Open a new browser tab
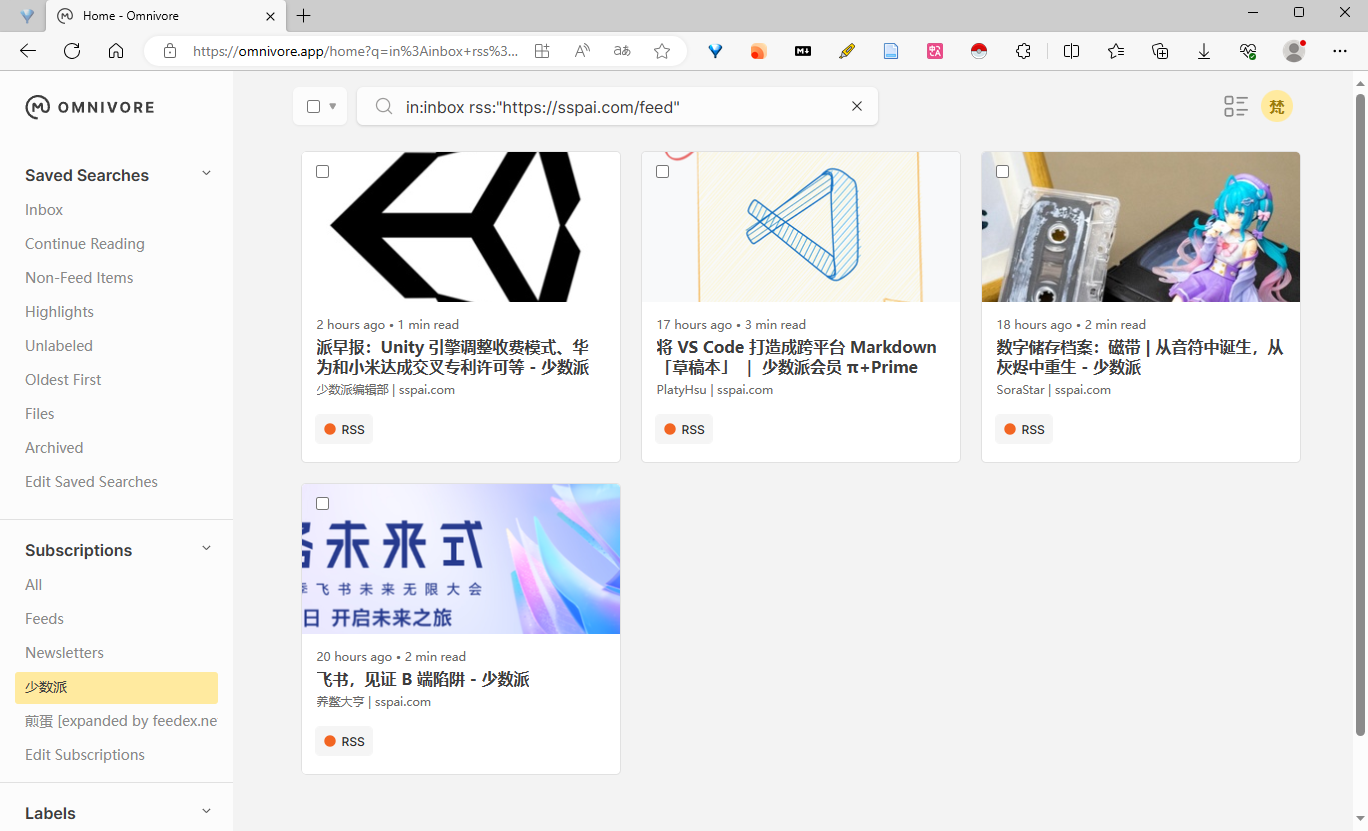 304,16
